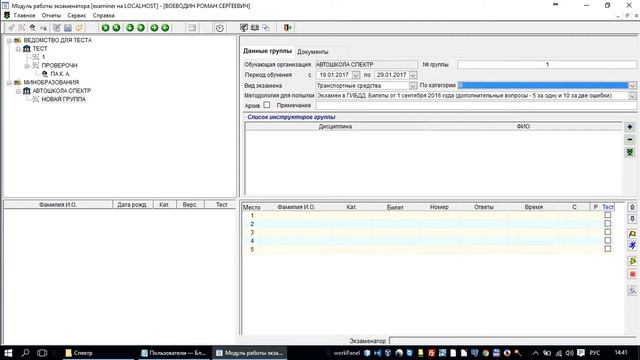Click the Билет column header
Image resolution: width=640 pixels, height=360 pixels.
pyautogui.click(x=395, y=207)
